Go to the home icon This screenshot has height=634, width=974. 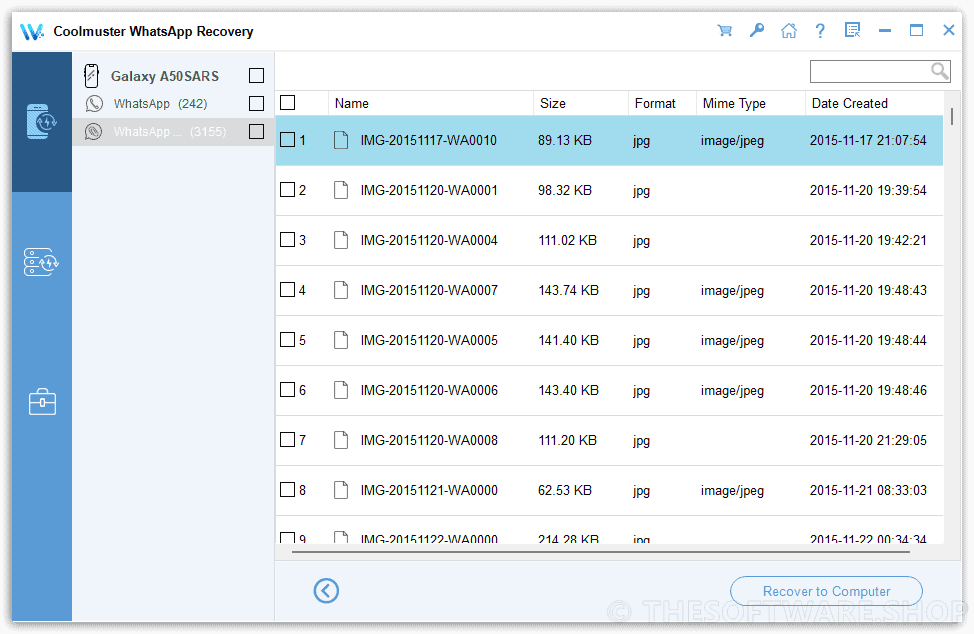click(789, 30)
